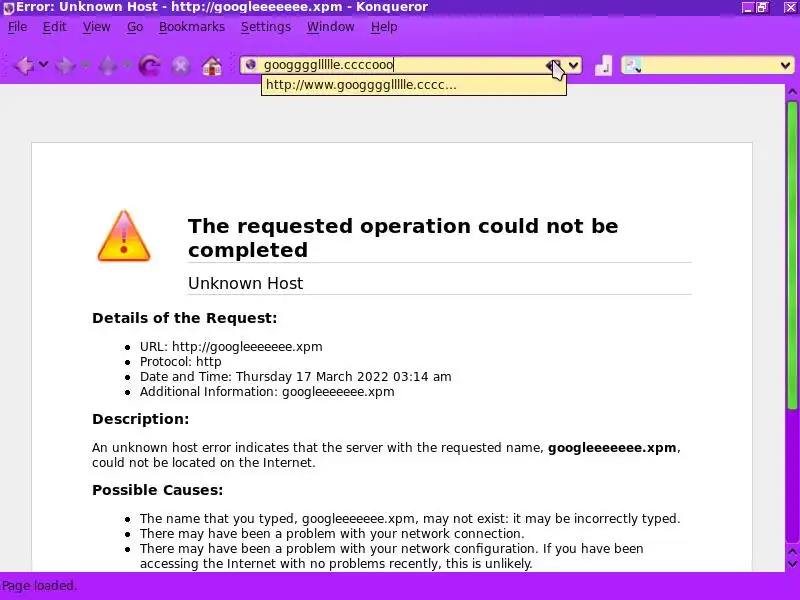Open the Settings menu
The image size is (800, 600).
pos(266,27)
